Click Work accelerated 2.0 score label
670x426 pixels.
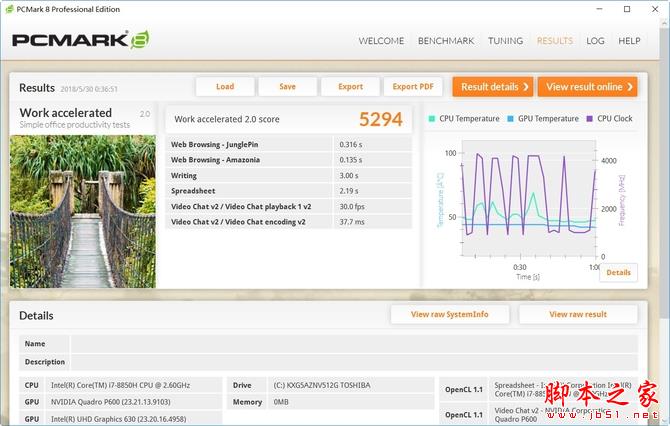pyautogui.click(x=227, y=119)
